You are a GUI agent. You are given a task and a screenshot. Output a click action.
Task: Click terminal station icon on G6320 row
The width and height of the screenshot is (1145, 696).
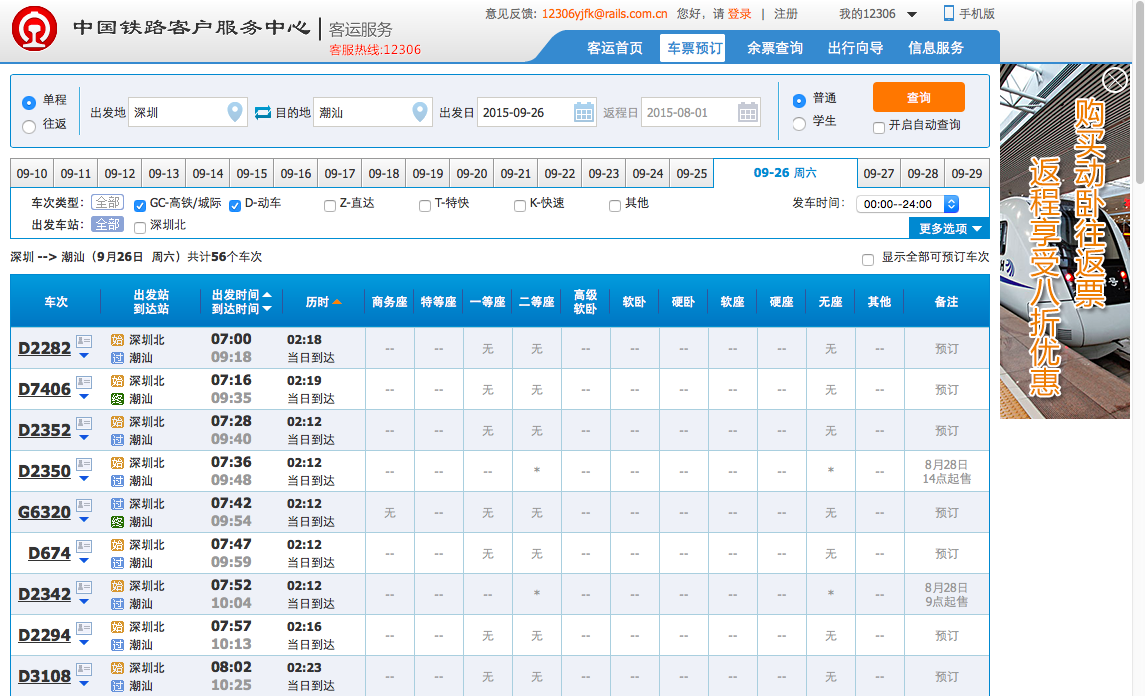pos(118,521)
